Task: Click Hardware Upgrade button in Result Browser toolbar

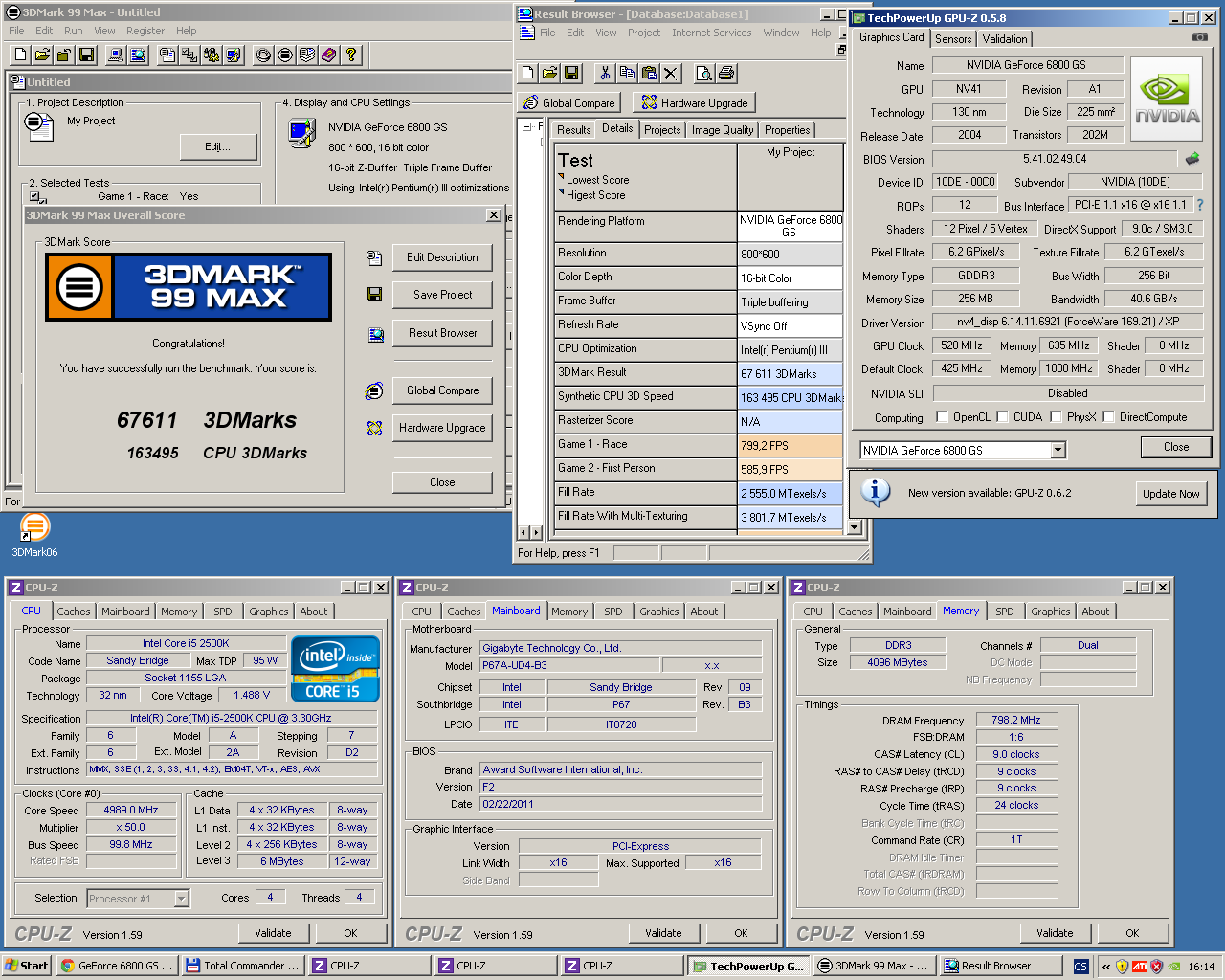Action: click(696, 103)
